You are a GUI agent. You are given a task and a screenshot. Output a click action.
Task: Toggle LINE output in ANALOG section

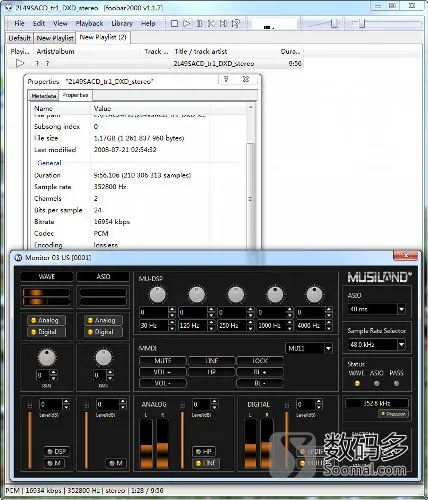[x=206, y=463]
